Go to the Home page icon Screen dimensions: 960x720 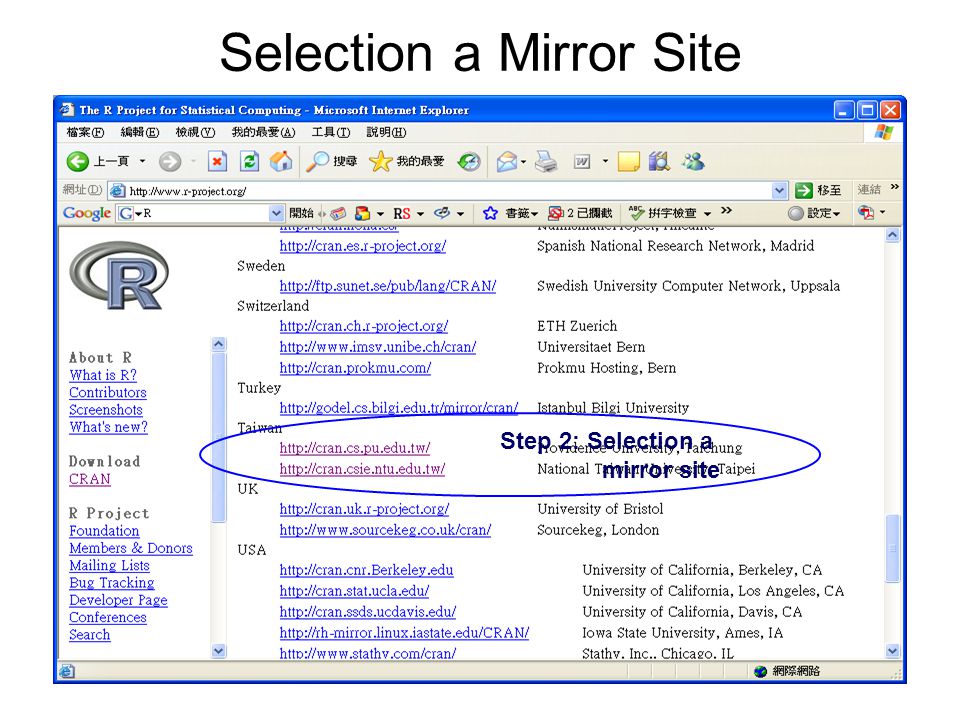coord(281,162)
